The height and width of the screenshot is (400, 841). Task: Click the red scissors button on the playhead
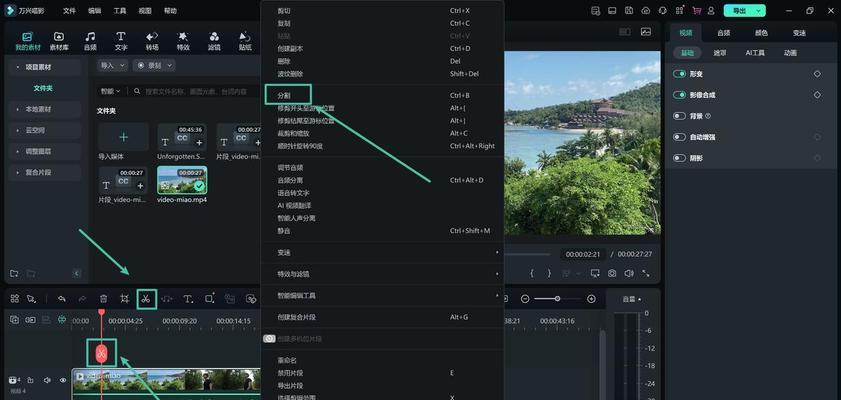tap(101, 353)
